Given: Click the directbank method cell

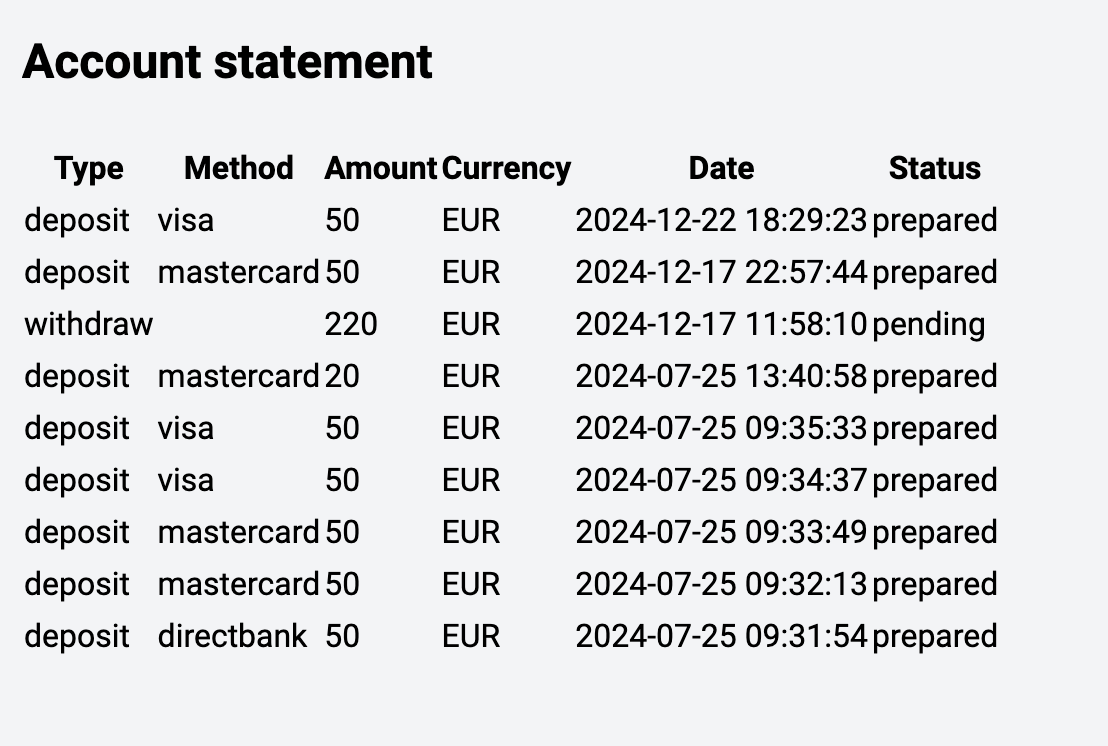Looking at the screenshot, I should point(232,636).
